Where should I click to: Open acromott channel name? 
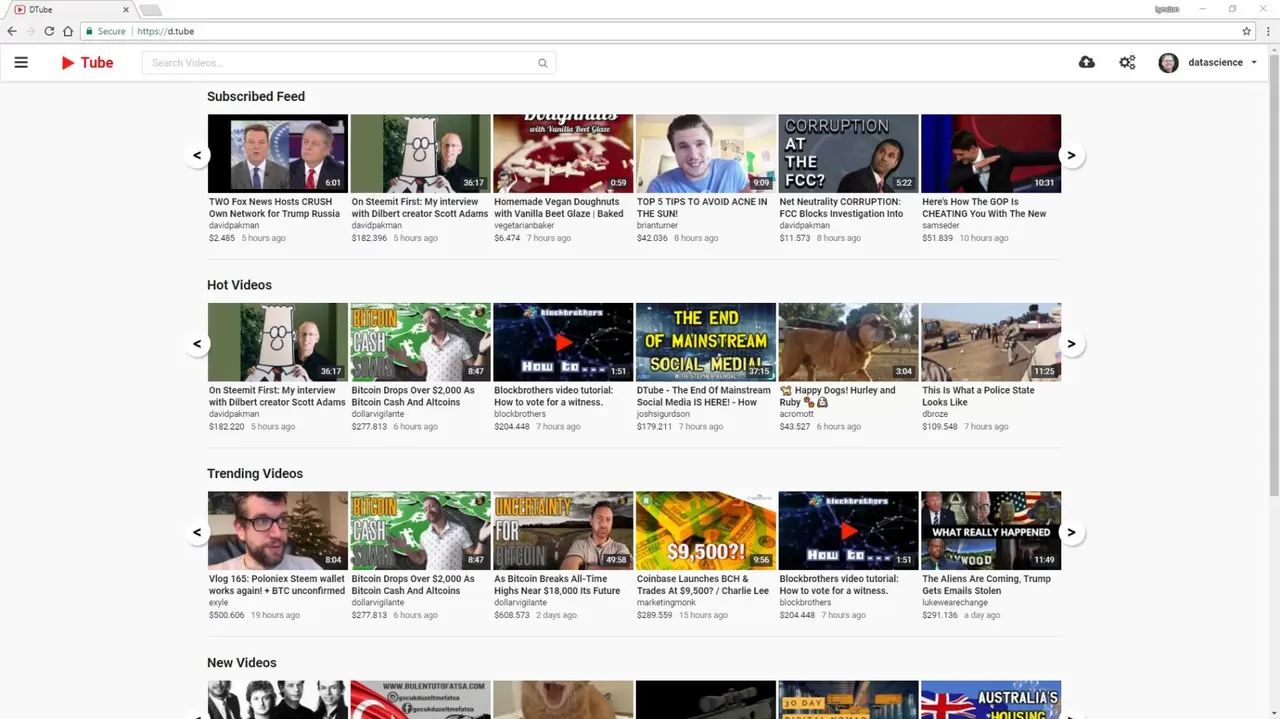pos(797,414)
